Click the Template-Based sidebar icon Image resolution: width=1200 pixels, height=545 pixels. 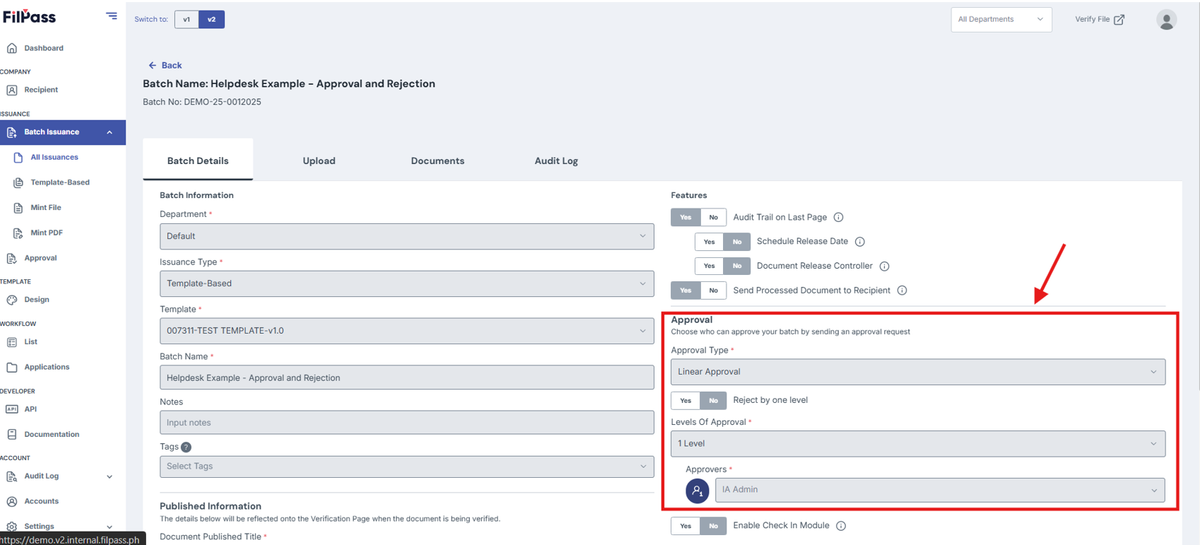tap(18, 182)
